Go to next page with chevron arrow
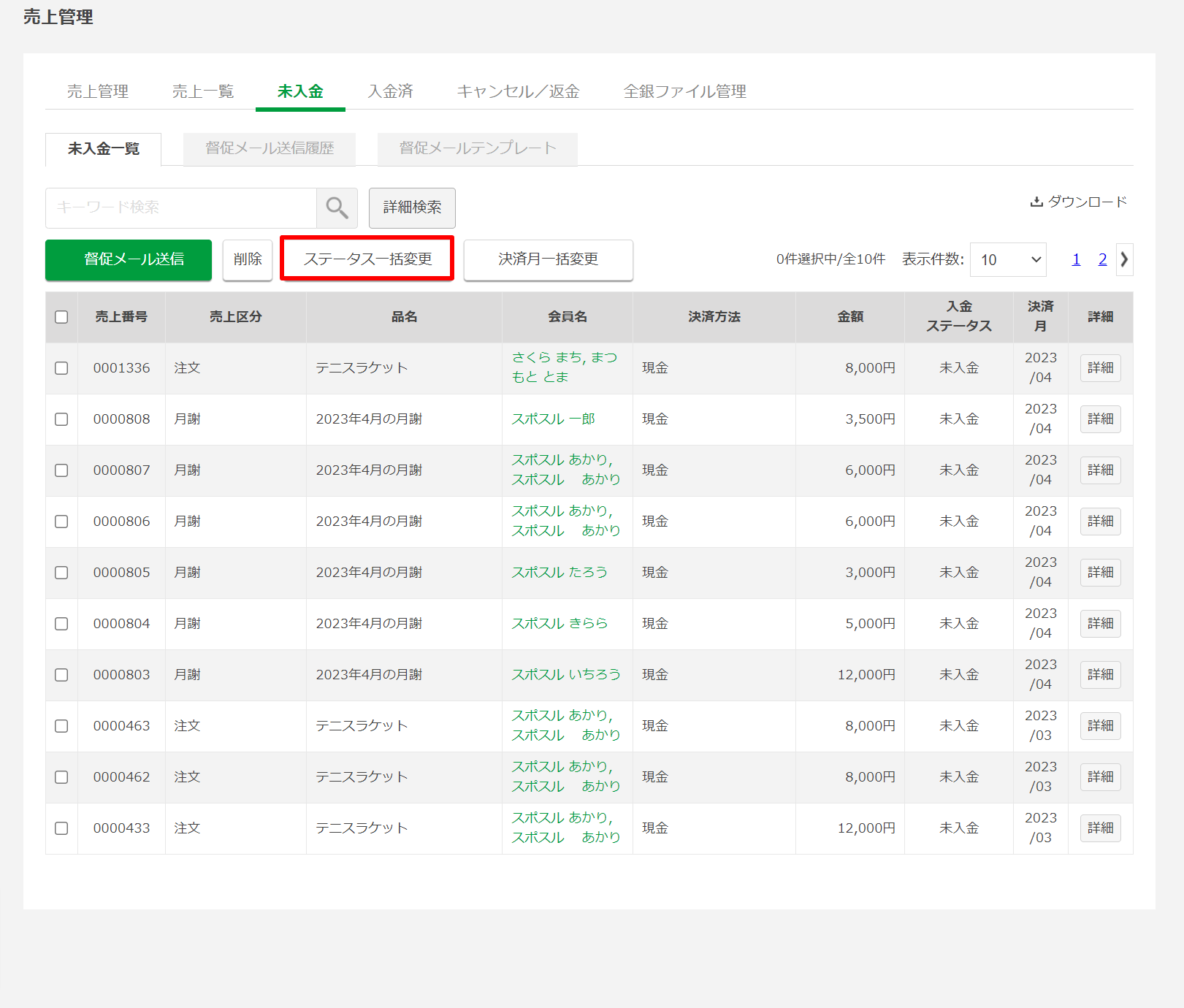 pos(1124,259)
